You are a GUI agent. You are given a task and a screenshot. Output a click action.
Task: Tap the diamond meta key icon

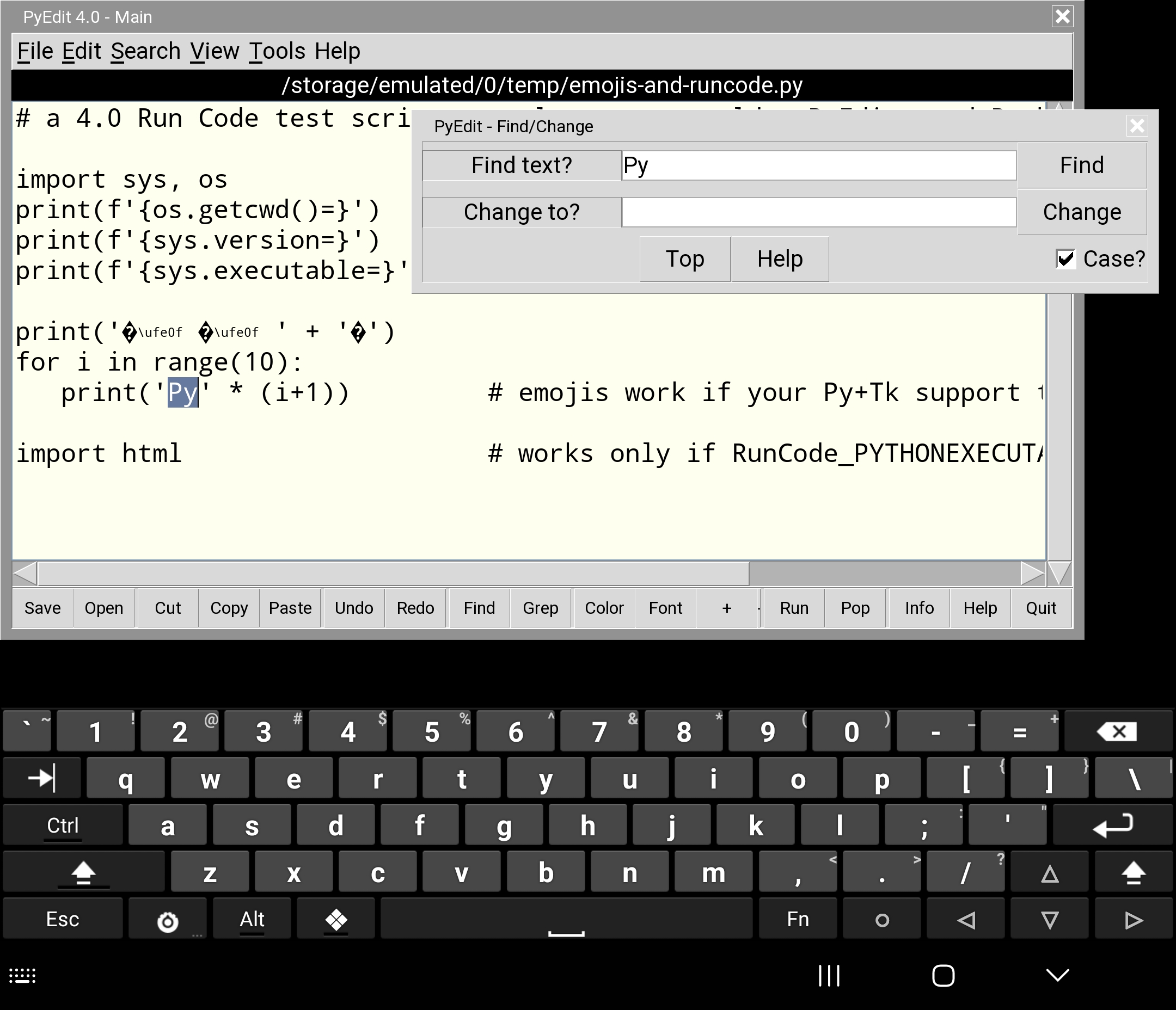(336, 920)
